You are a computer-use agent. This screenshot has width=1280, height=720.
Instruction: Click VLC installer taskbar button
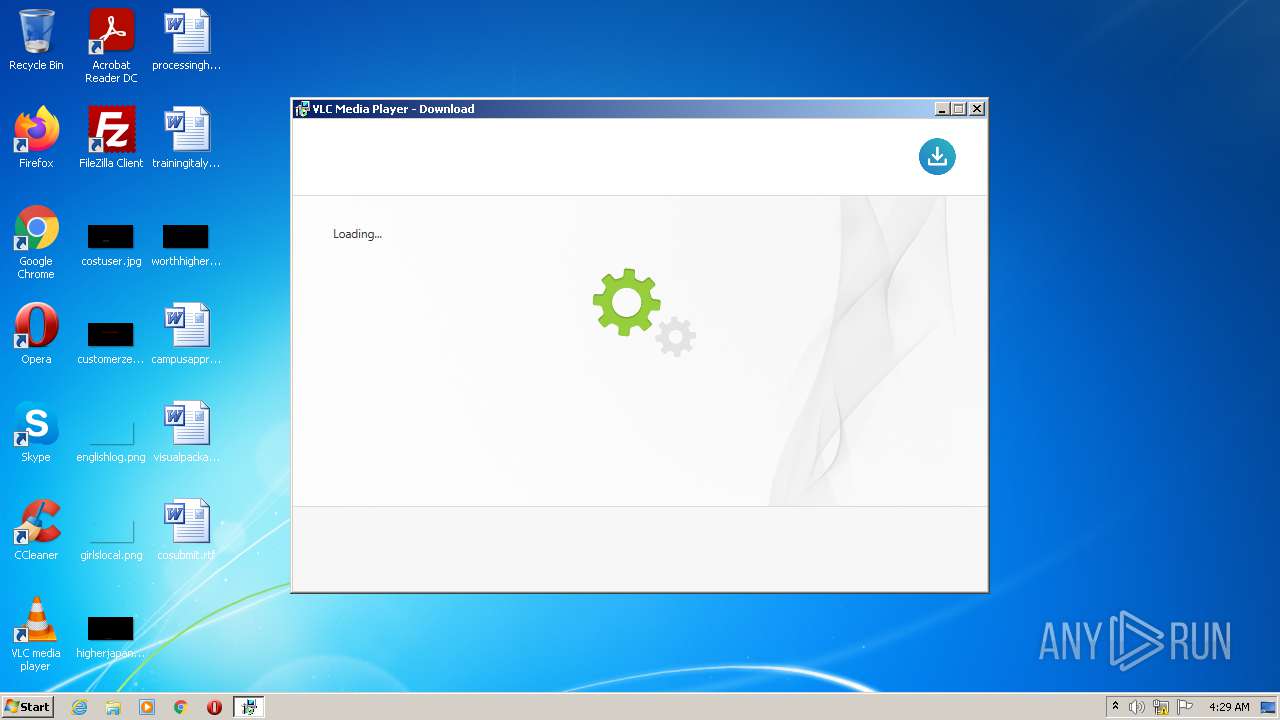(249, 707)
